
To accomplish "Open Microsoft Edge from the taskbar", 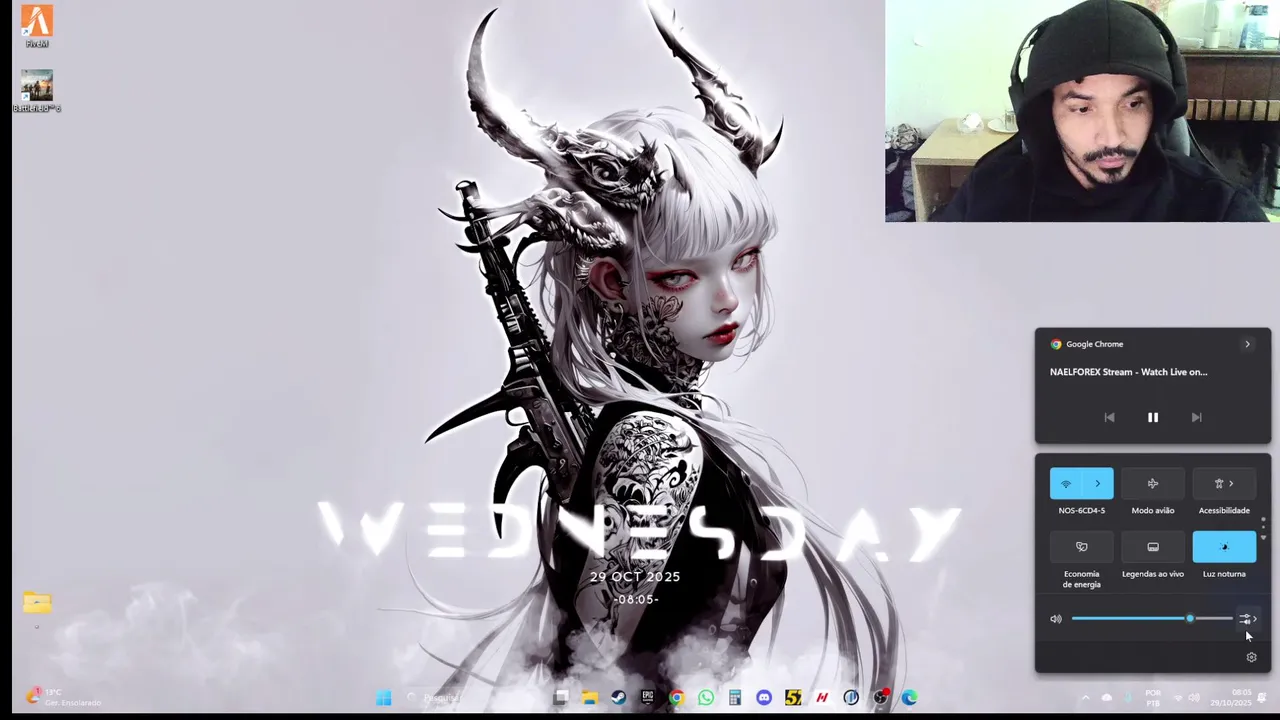I will 909,698.
